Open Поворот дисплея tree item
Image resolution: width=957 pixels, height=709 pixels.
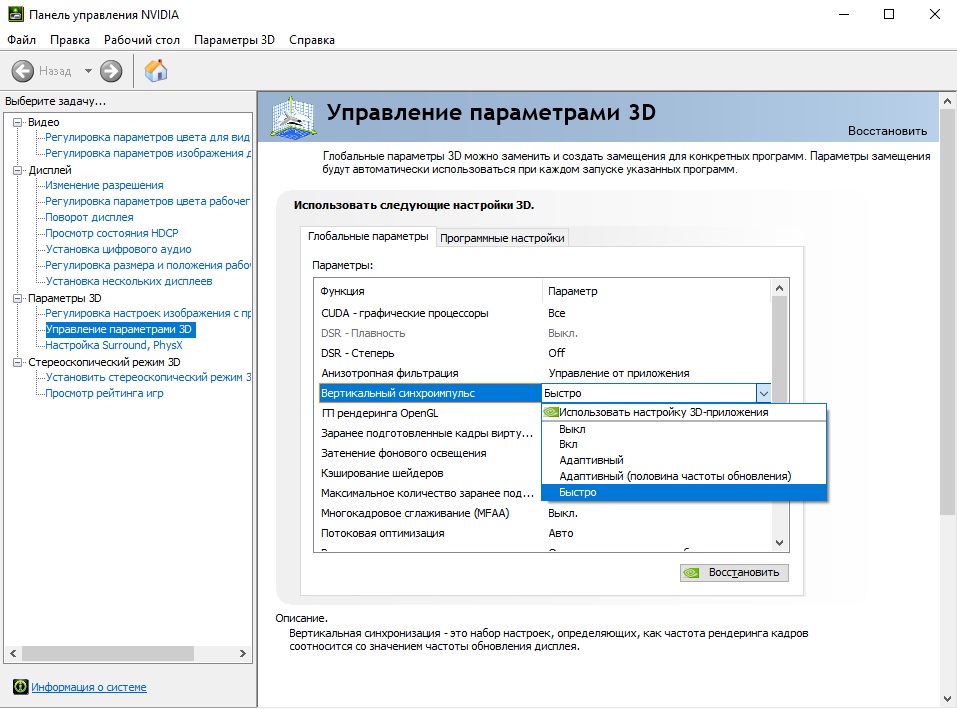90,217
